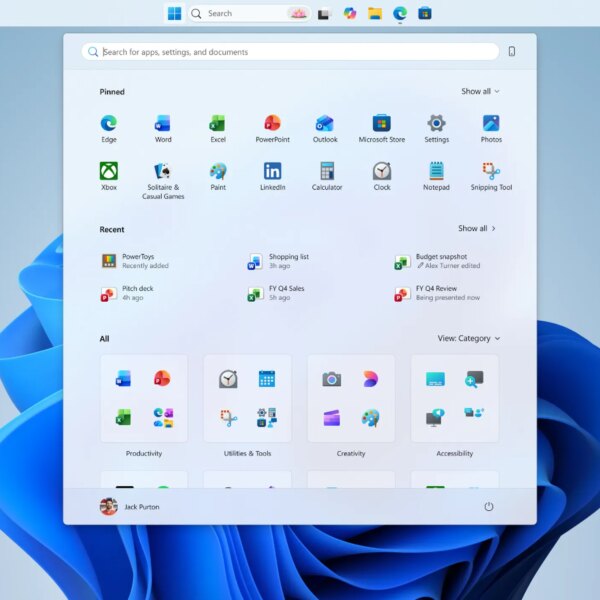The width and height of the screenshot is (600, 600).
Task: Open File Explorer in the taskbar
Action: tap(375, 13)
